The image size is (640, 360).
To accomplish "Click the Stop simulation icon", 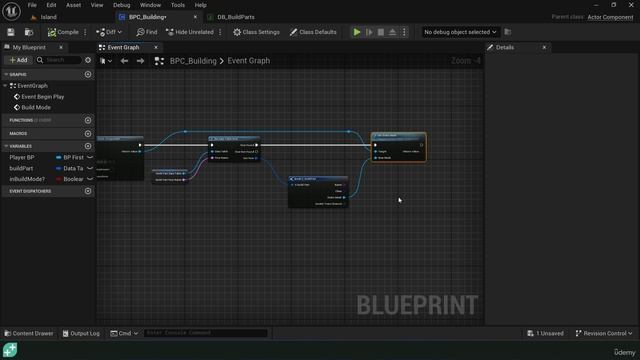I will (x=380, y=32).
